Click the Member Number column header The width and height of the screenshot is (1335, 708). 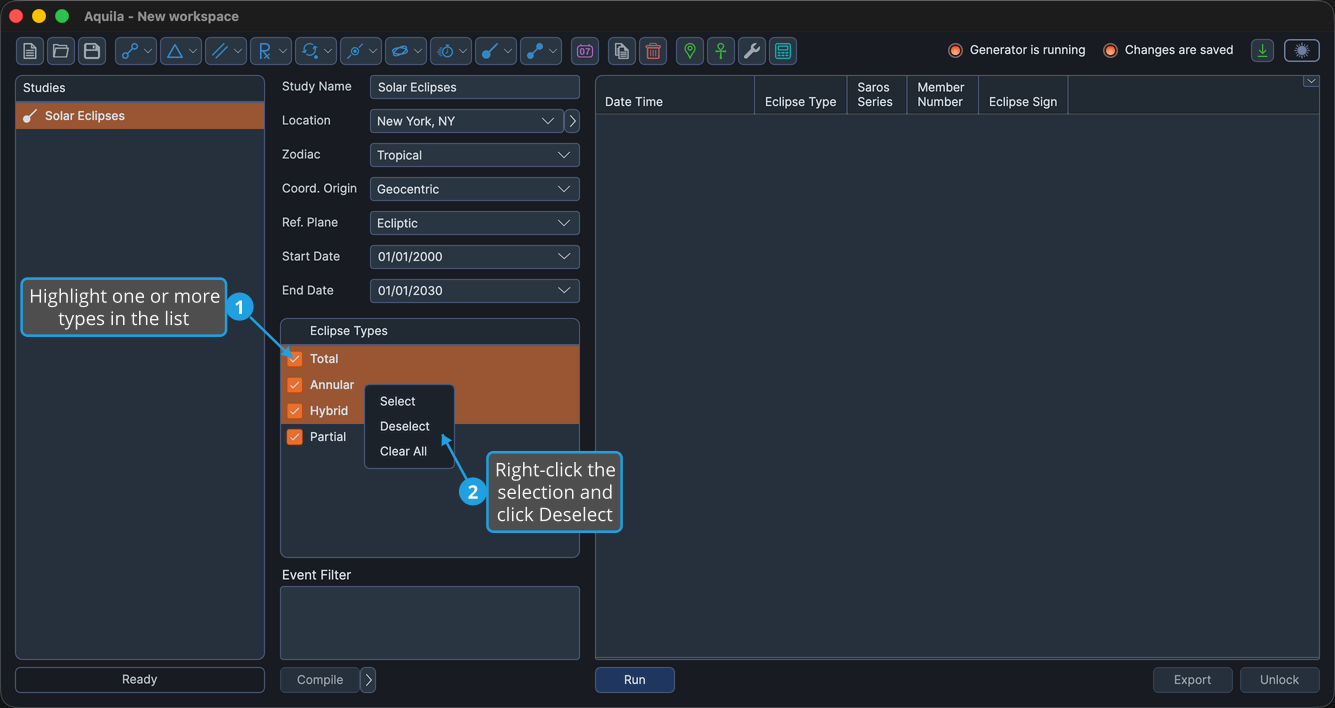(x=942, y=96)
